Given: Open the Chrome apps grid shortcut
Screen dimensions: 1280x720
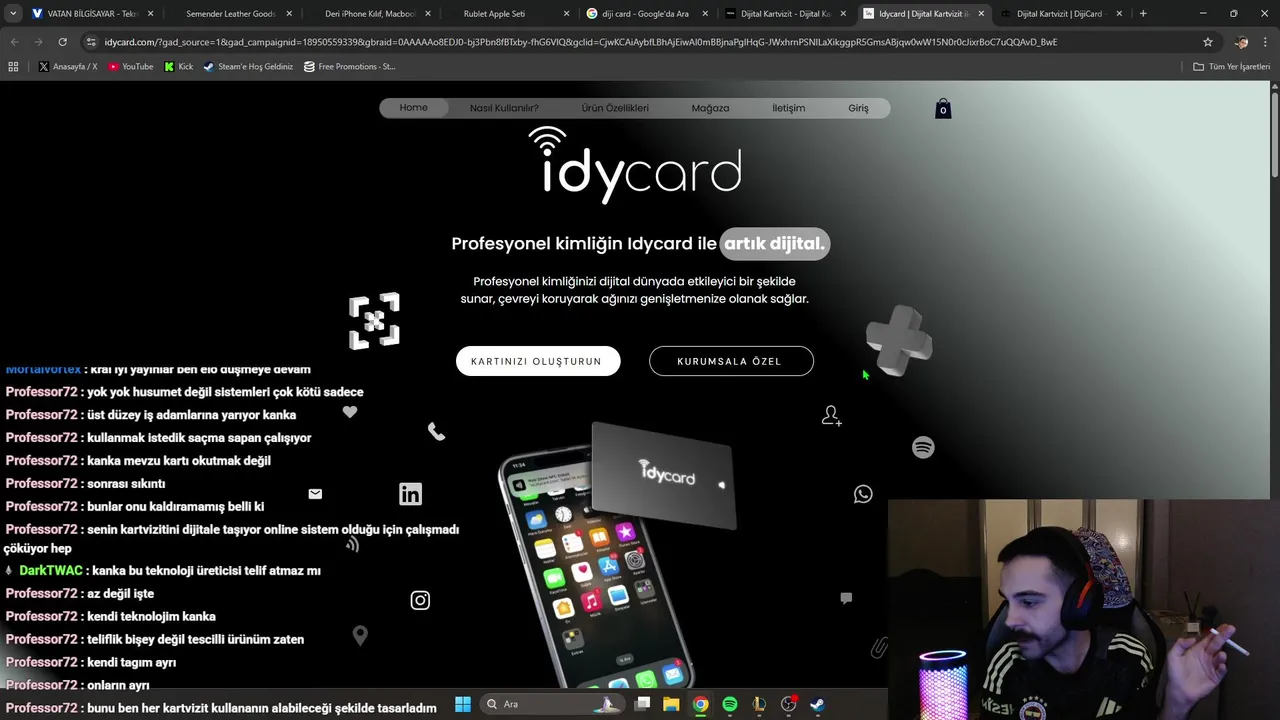Looking at the screenshot, I should point(13,66).
